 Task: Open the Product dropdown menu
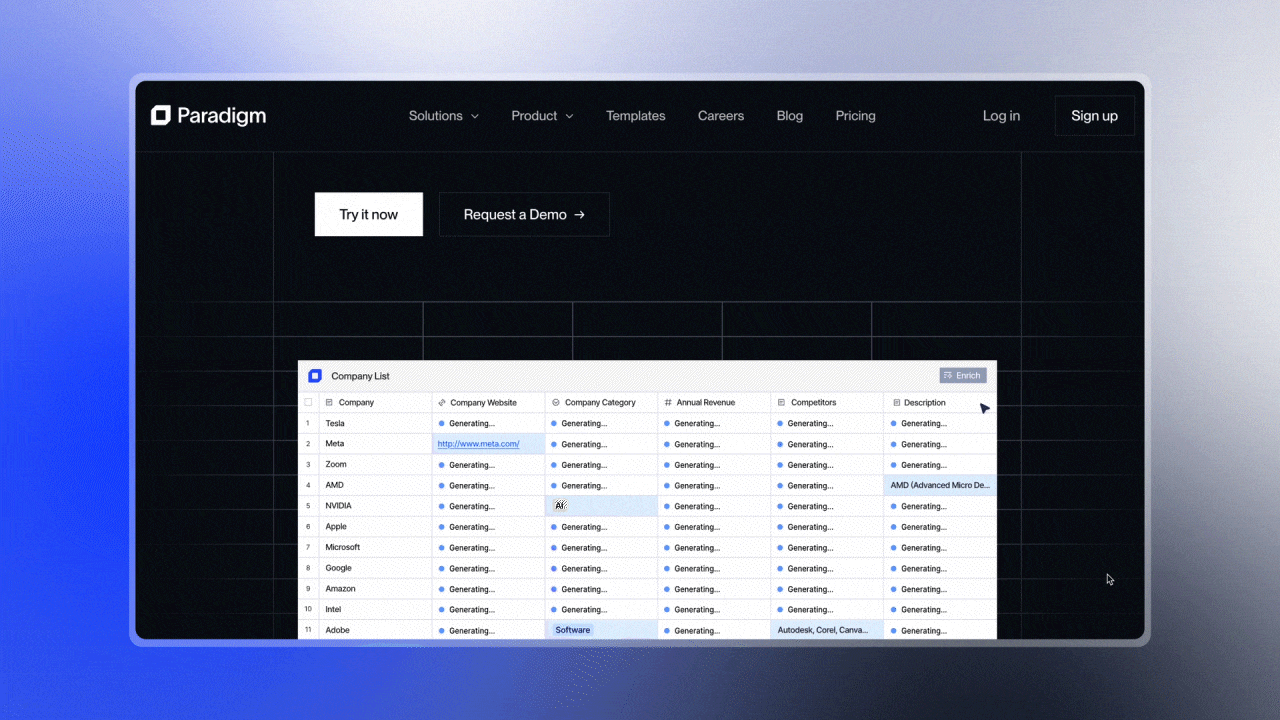(541, 115)
